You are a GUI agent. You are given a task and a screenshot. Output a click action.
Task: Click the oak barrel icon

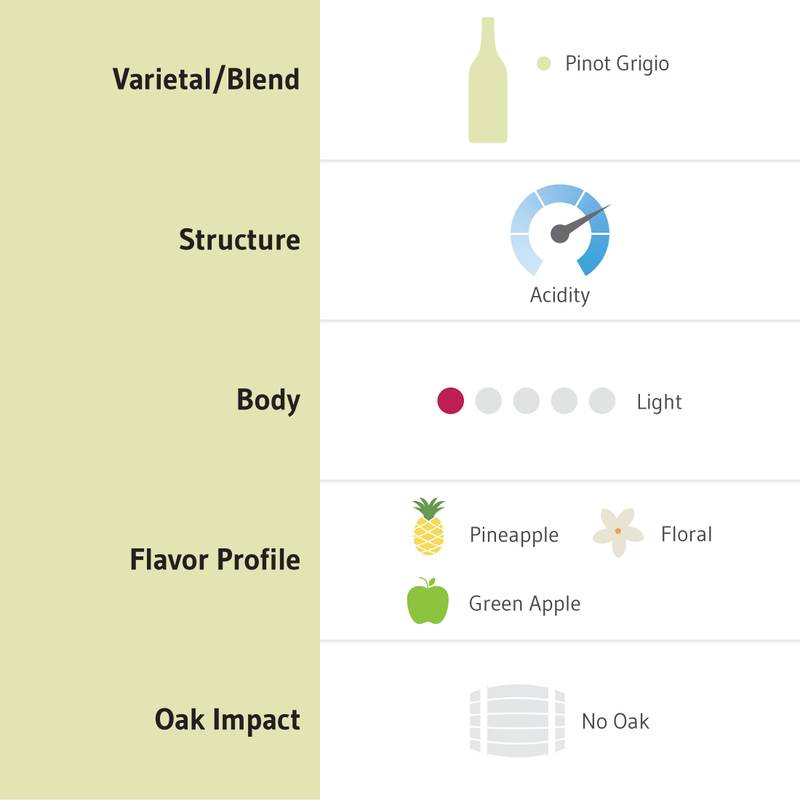[517, 720]
